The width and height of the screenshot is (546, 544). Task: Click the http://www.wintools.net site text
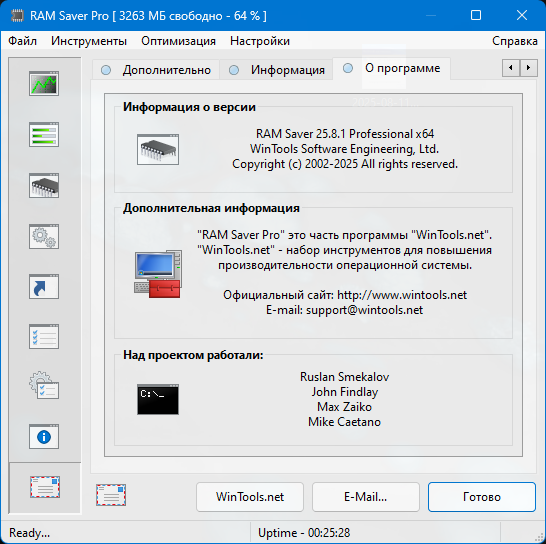coord(402,295)
